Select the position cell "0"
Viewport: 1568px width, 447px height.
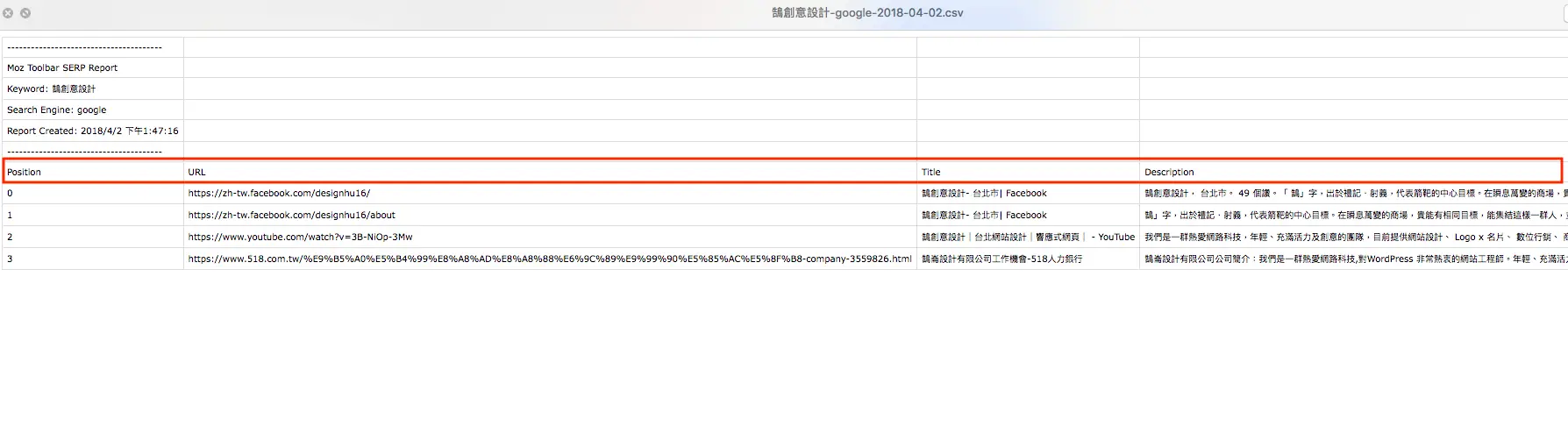pos(93,194)
